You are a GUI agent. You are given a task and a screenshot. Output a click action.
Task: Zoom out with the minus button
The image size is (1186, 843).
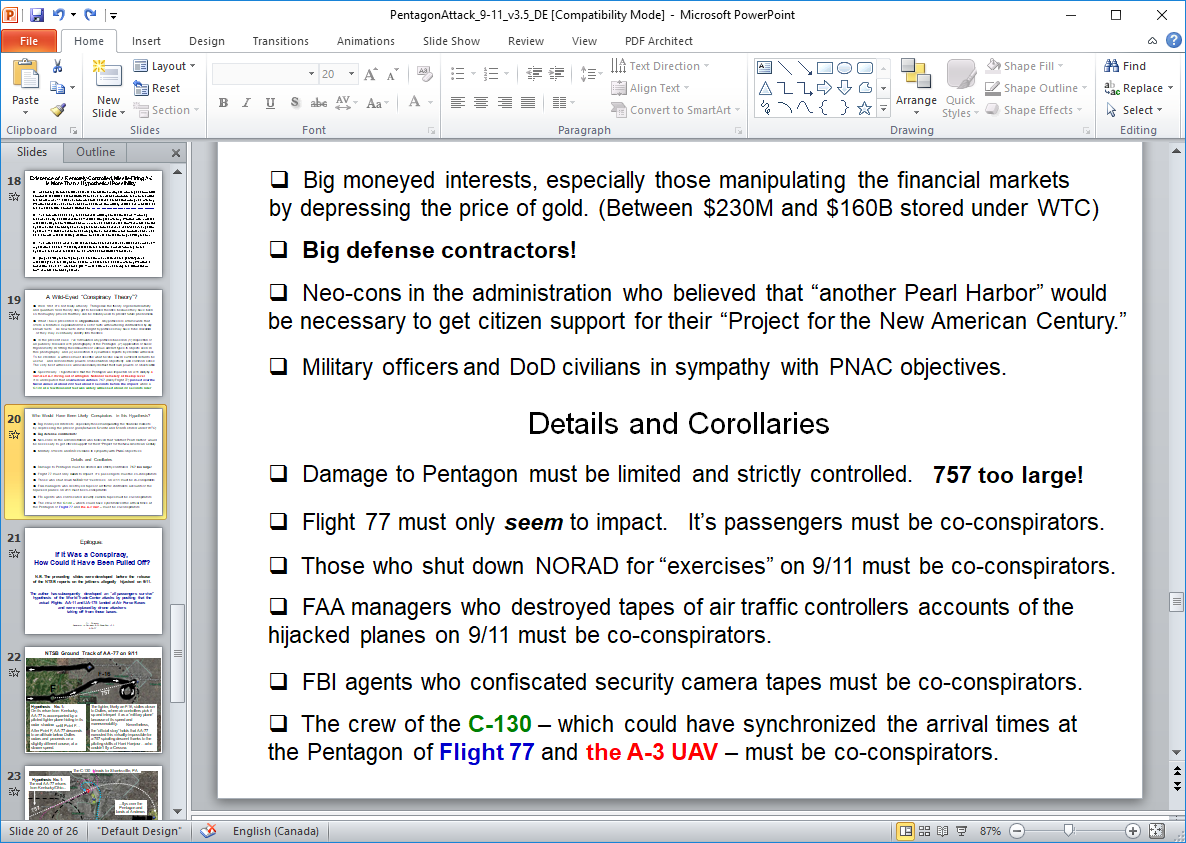click(x=1017, y=831)
